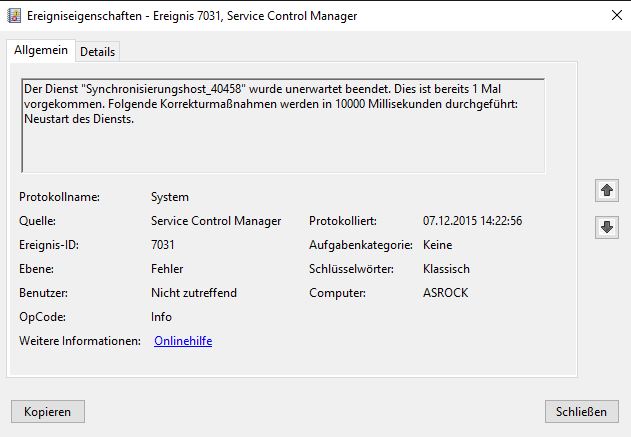Click the Schließen button
Image resolution: width=631 pixels, height=437 pixels.
point(582,411)
